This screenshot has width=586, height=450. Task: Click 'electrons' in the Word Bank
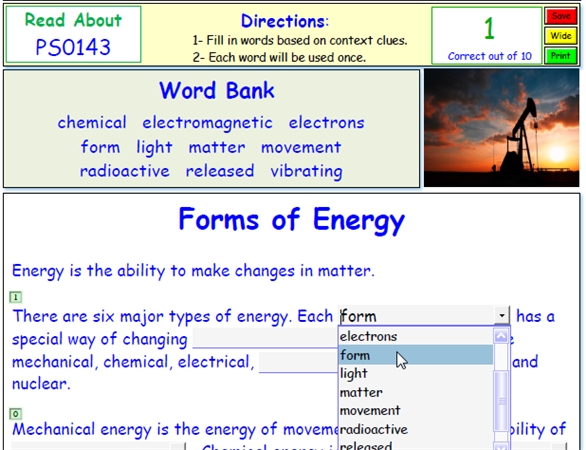click(x=327, y=123)
